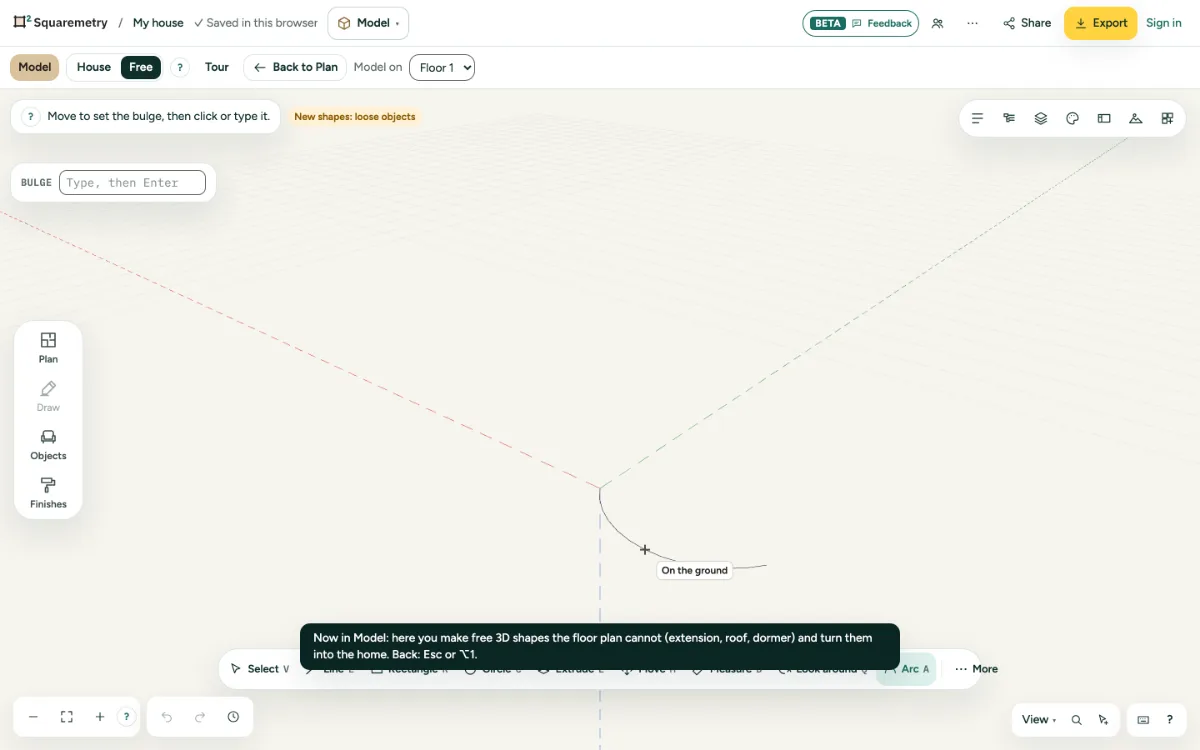This screenshot has width=1200, height=750.
Task: Open the Floor 1 dropdown
Action: coord(442,67)
